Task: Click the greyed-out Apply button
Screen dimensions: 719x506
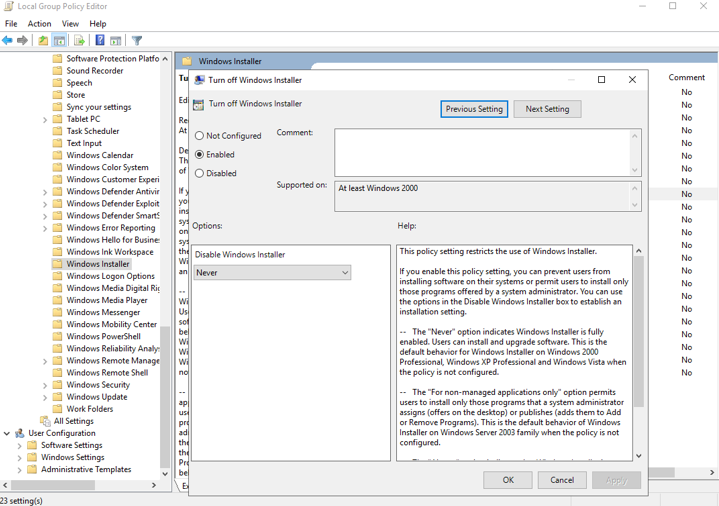Action: pos(616,480)
